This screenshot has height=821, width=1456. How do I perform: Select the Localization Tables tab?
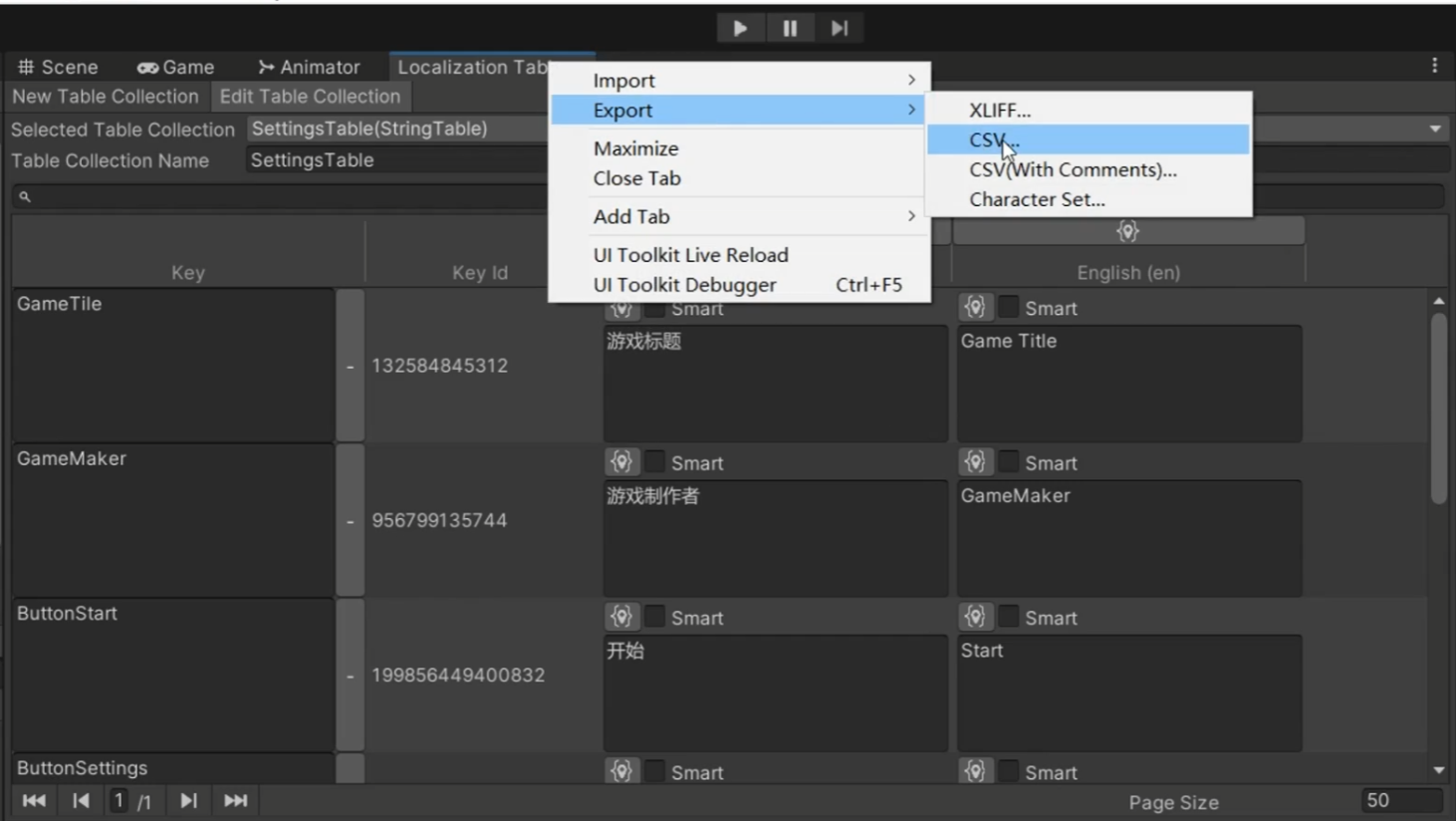472,67
